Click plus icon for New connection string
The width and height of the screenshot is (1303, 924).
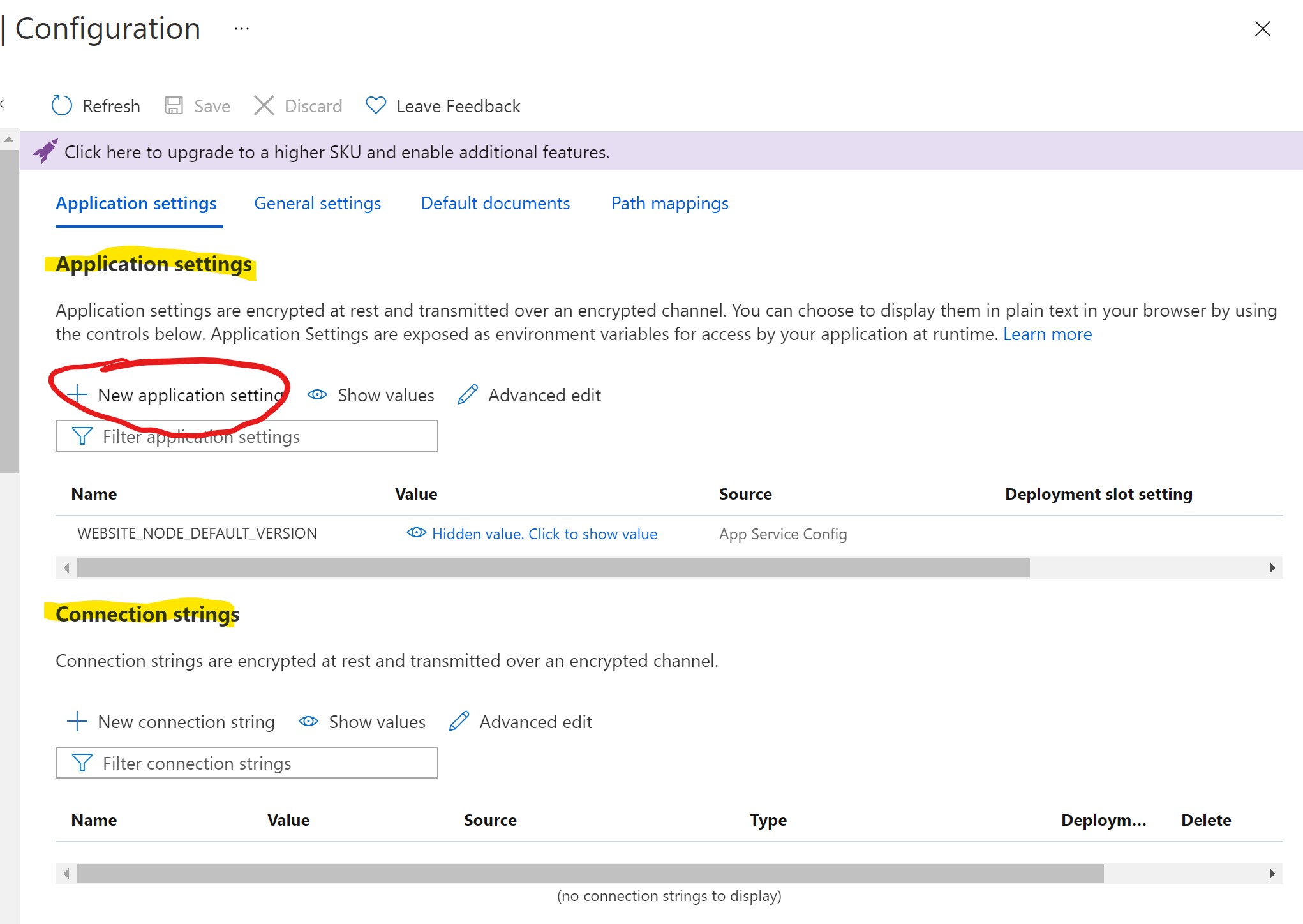[77, 722]
